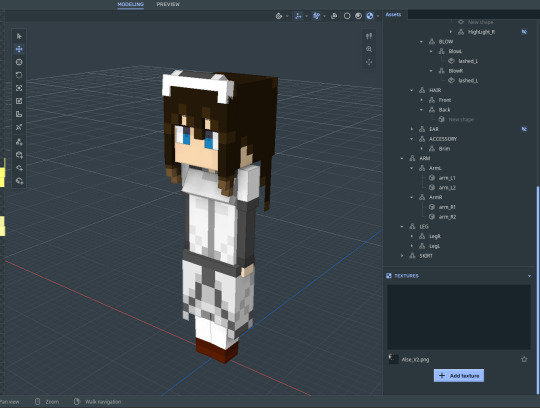
Task: Collapse the TEXTURES panel arrow
Action: 529,276
